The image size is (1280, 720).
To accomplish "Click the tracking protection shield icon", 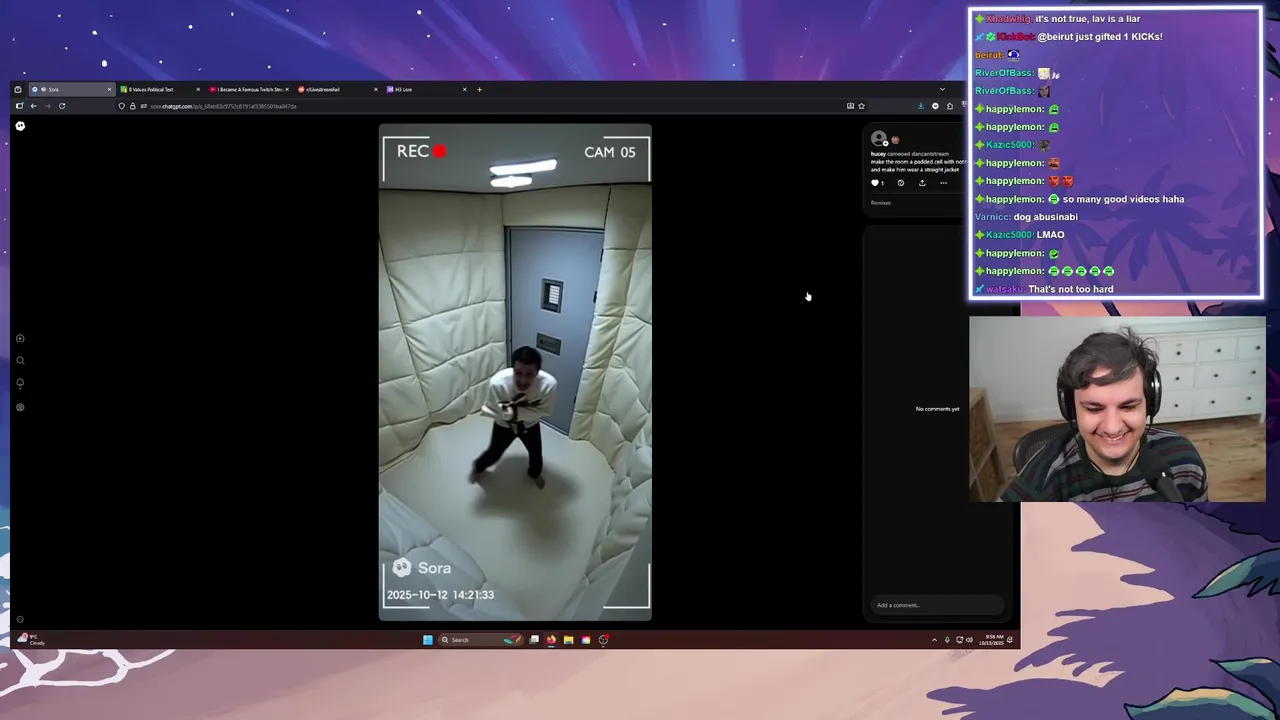I will click(x=122, y=105).
